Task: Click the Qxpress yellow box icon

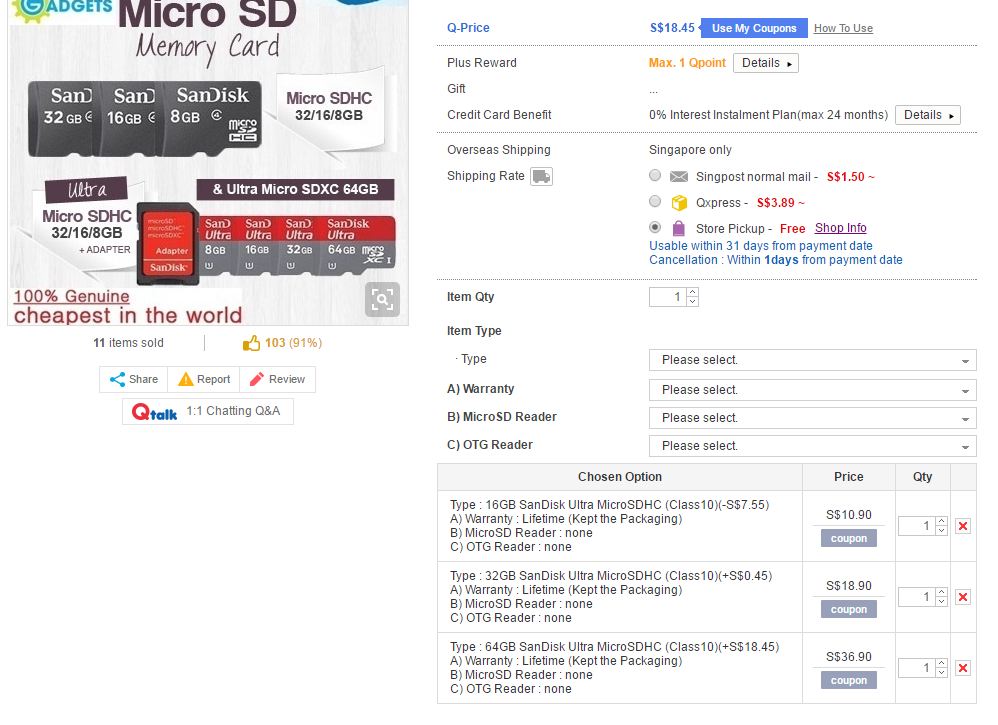Action: click(x=679, y=202)
